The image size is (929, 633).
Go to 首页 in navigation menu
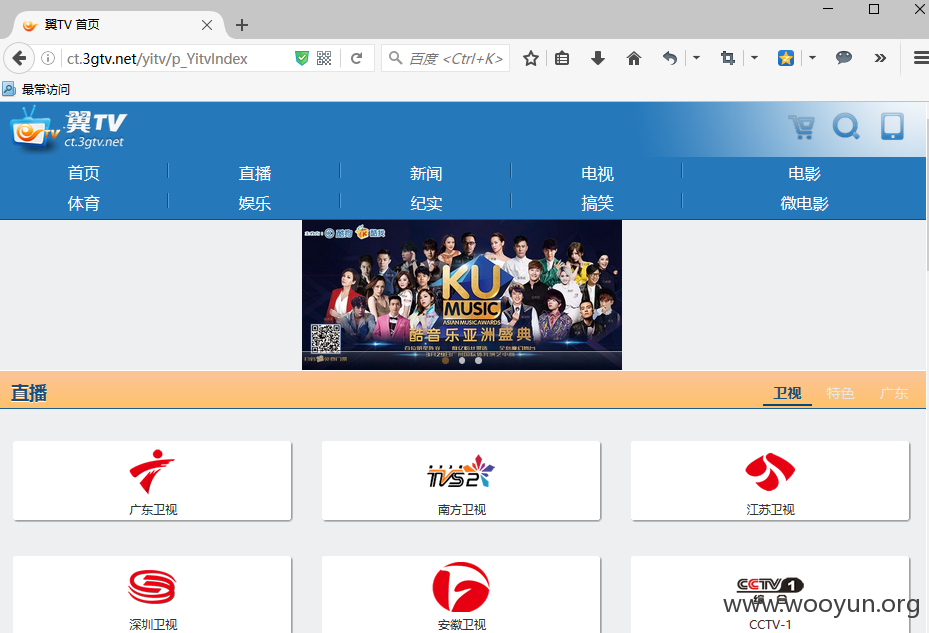(x=84, y=173)
